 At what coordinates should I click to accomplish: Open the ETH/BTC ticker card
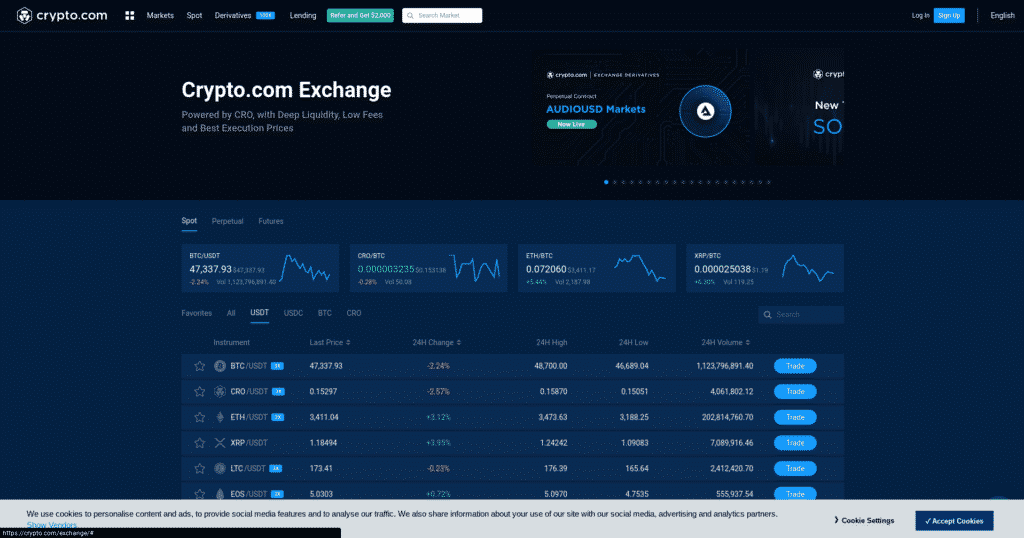[597, 268]
